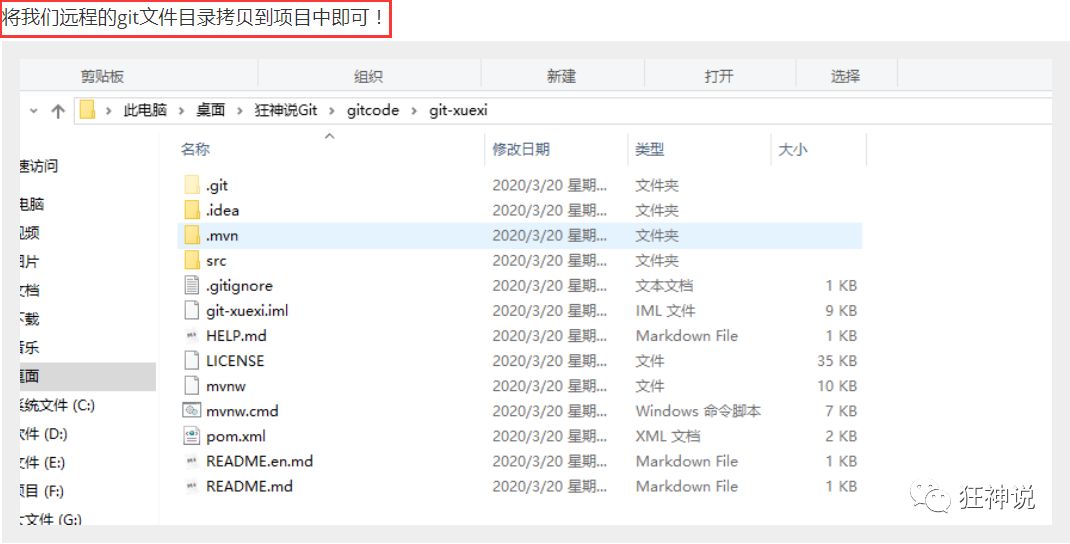The width and height of the screenshot is (1070, 544).
Task: Click the address bar folder icon
Action: (x=87, y=110)
